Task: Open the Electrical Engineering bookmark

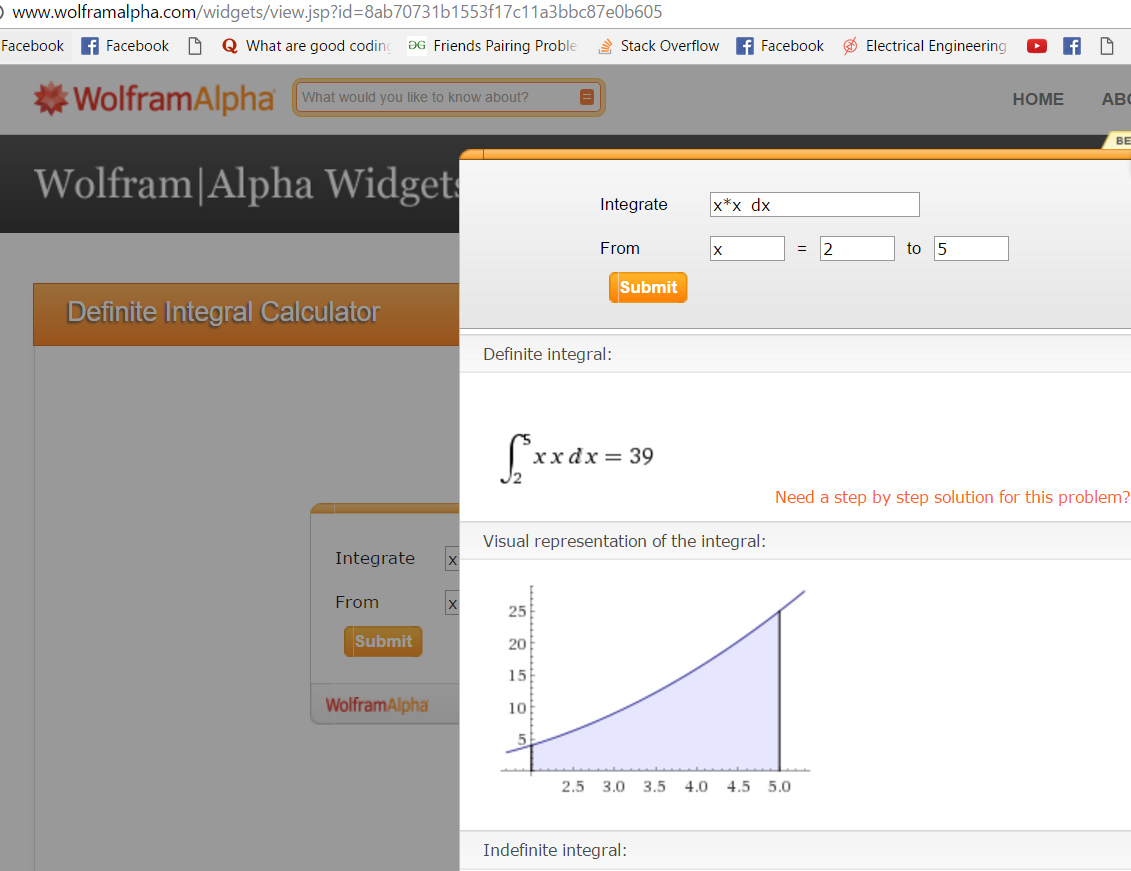Action: click(x=925, y=46)
